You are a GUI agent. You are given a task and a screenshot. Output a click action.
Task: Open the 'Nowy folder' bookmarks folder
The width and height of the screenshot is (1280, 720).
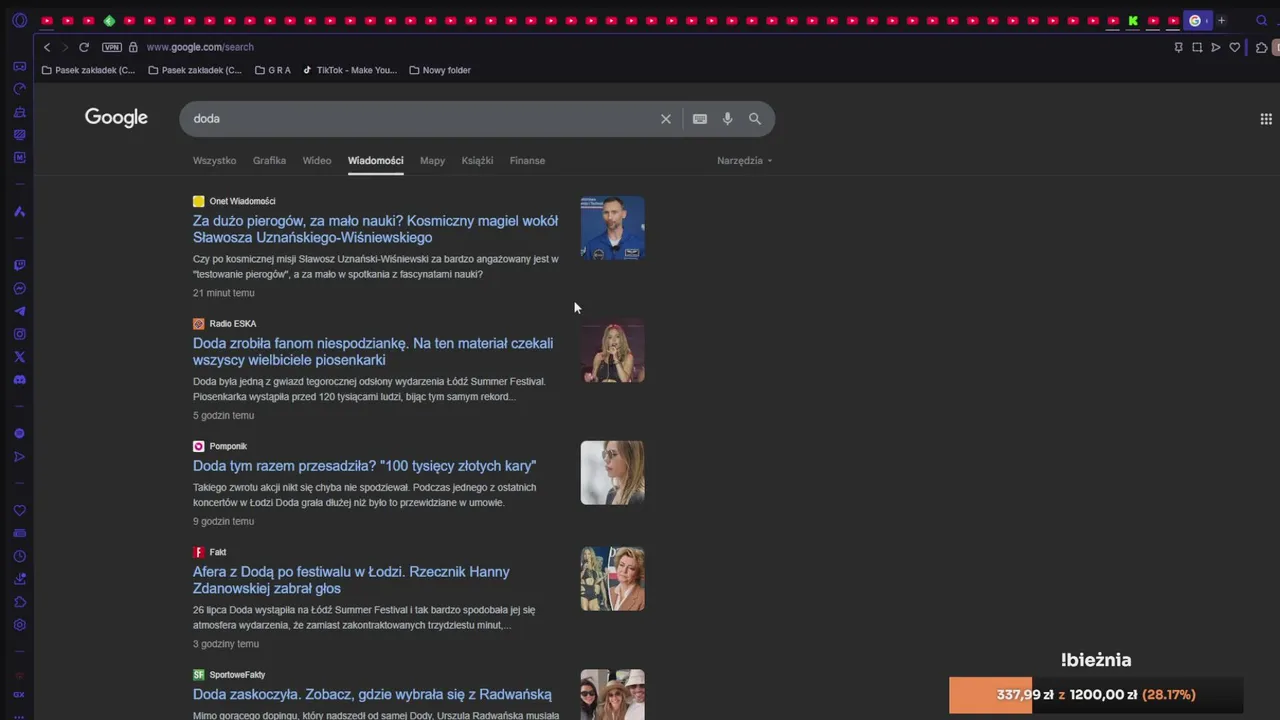tap(440, 70)
